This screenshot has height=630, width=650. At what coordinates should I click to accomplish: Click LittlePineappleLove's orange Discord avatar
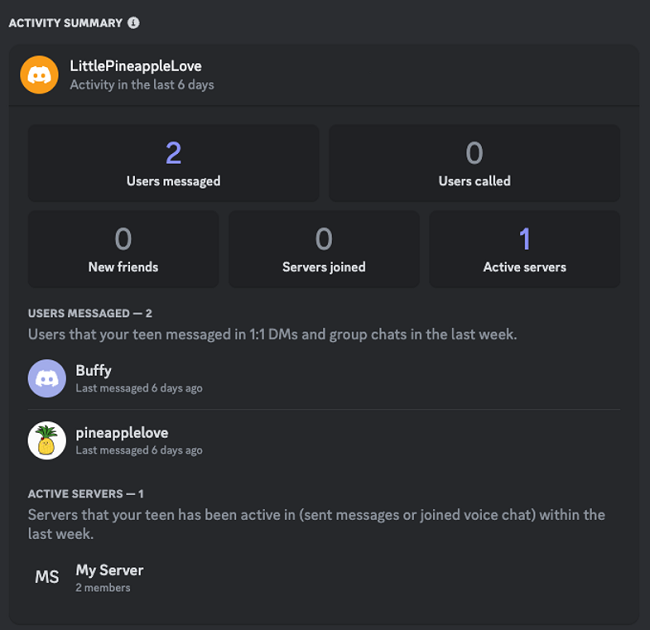[x=40, y=75]
